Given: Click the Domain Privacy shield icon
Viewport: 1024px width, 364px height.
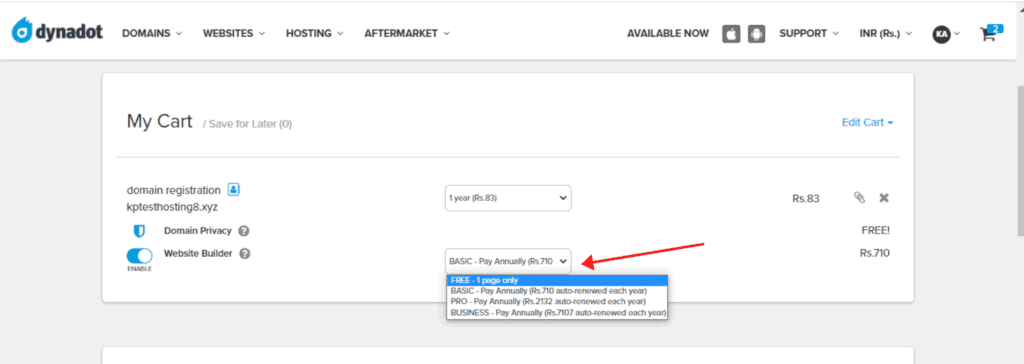Looking at the screenshot, I should pos(138,231).
